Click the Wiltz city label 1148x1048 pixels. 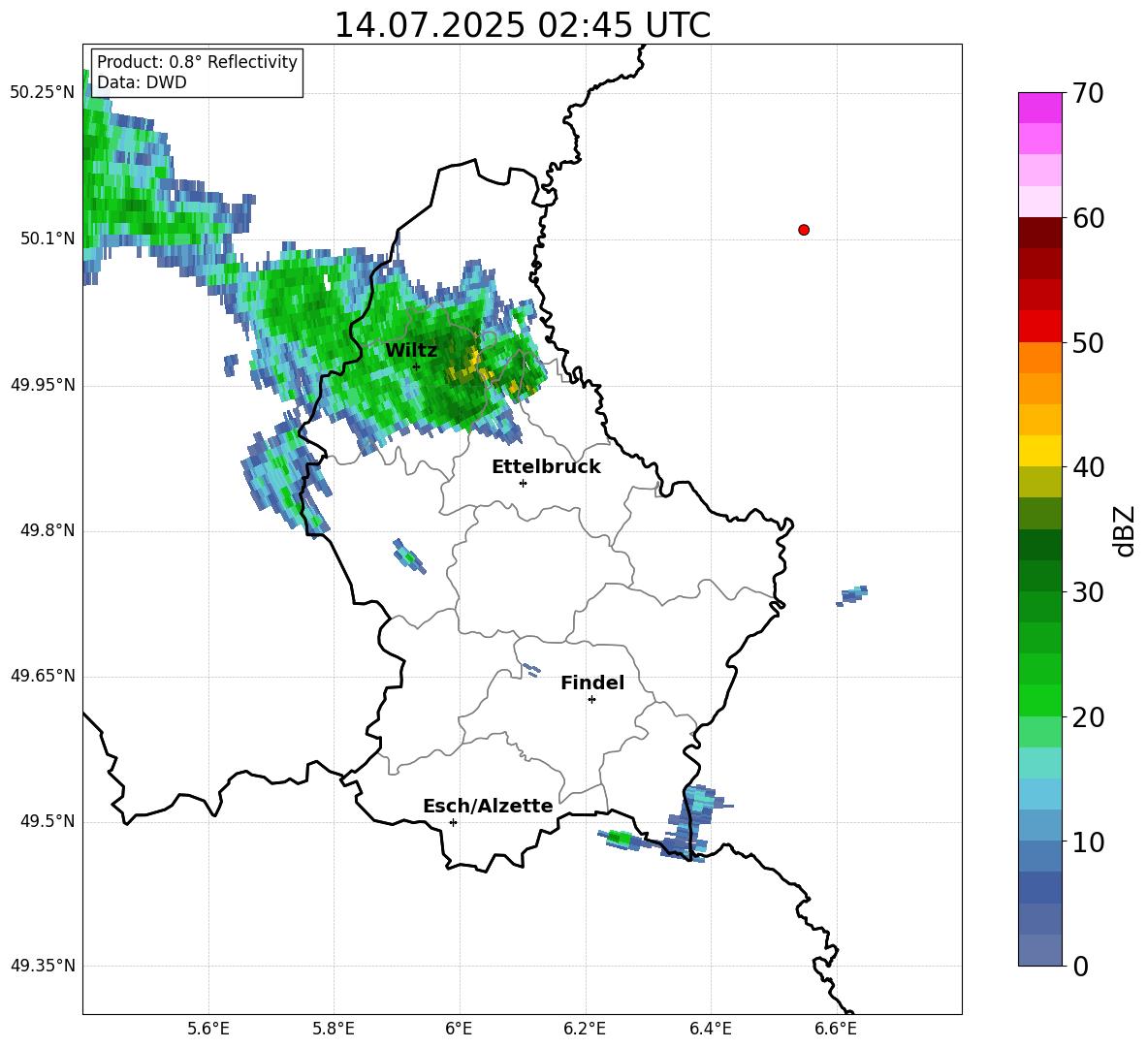point(411,351)
